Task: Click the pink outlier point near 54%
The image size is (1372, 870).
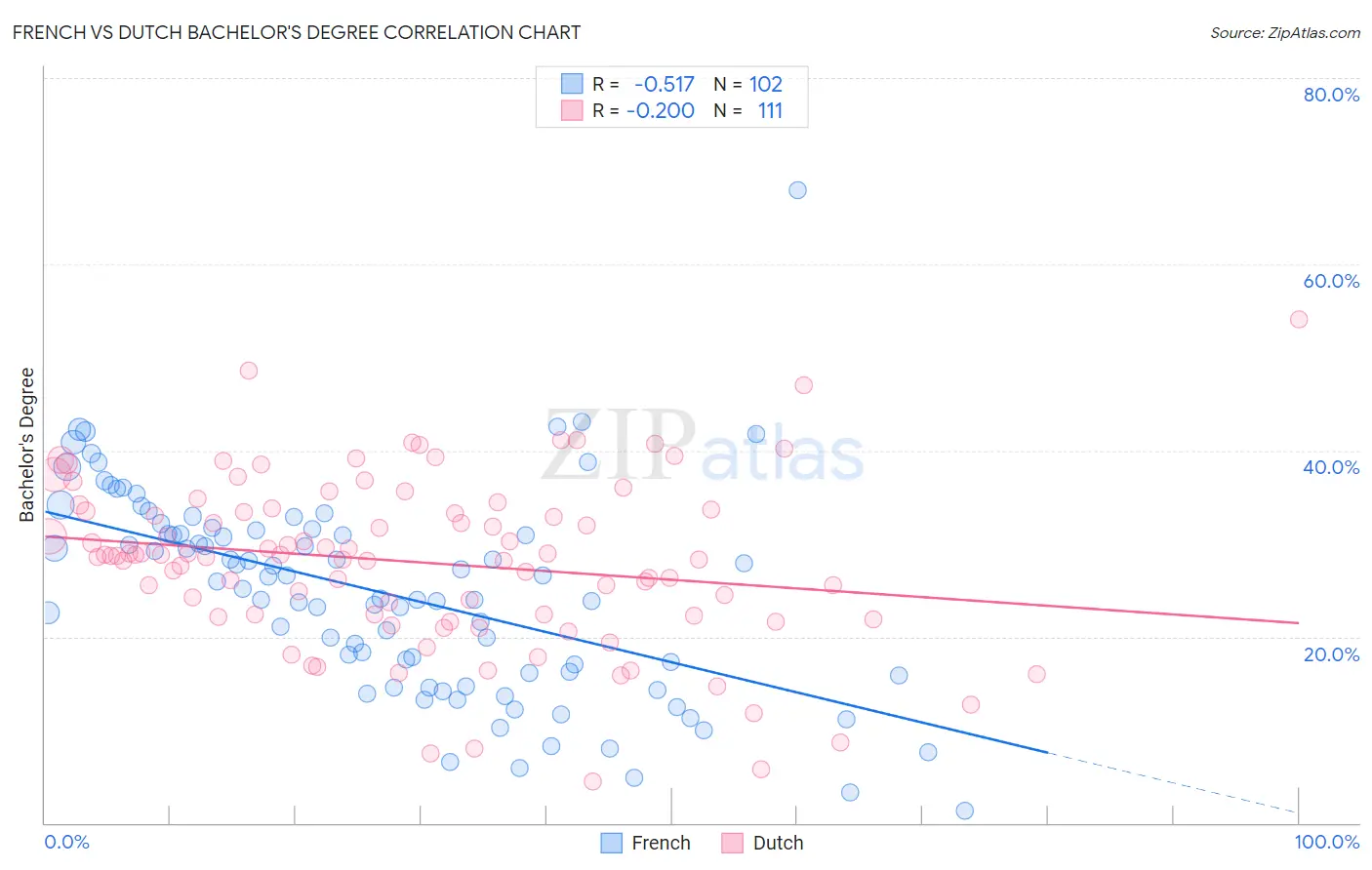Action: [1299, 319]
